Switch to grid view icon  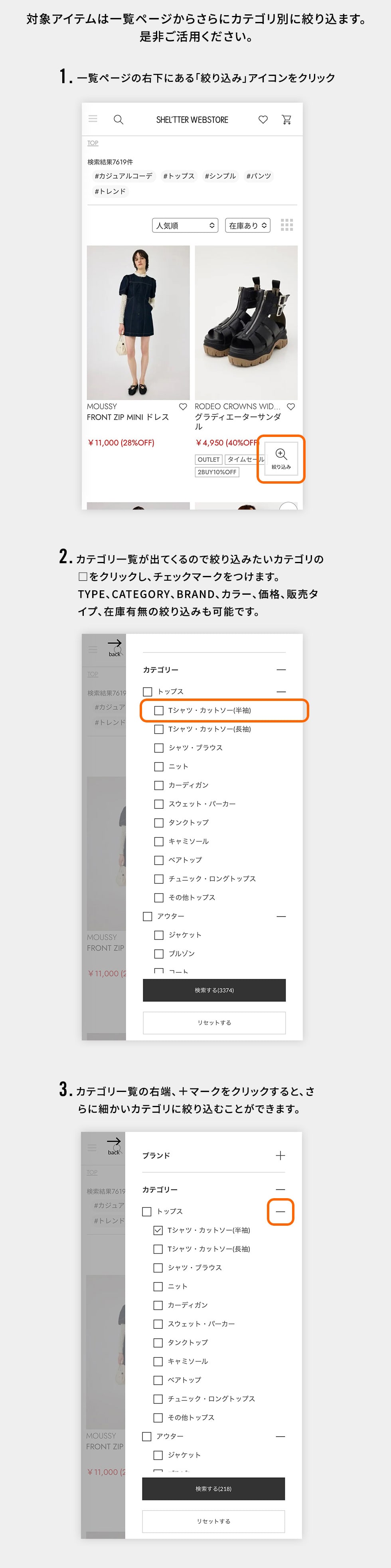tap(287, 225)
